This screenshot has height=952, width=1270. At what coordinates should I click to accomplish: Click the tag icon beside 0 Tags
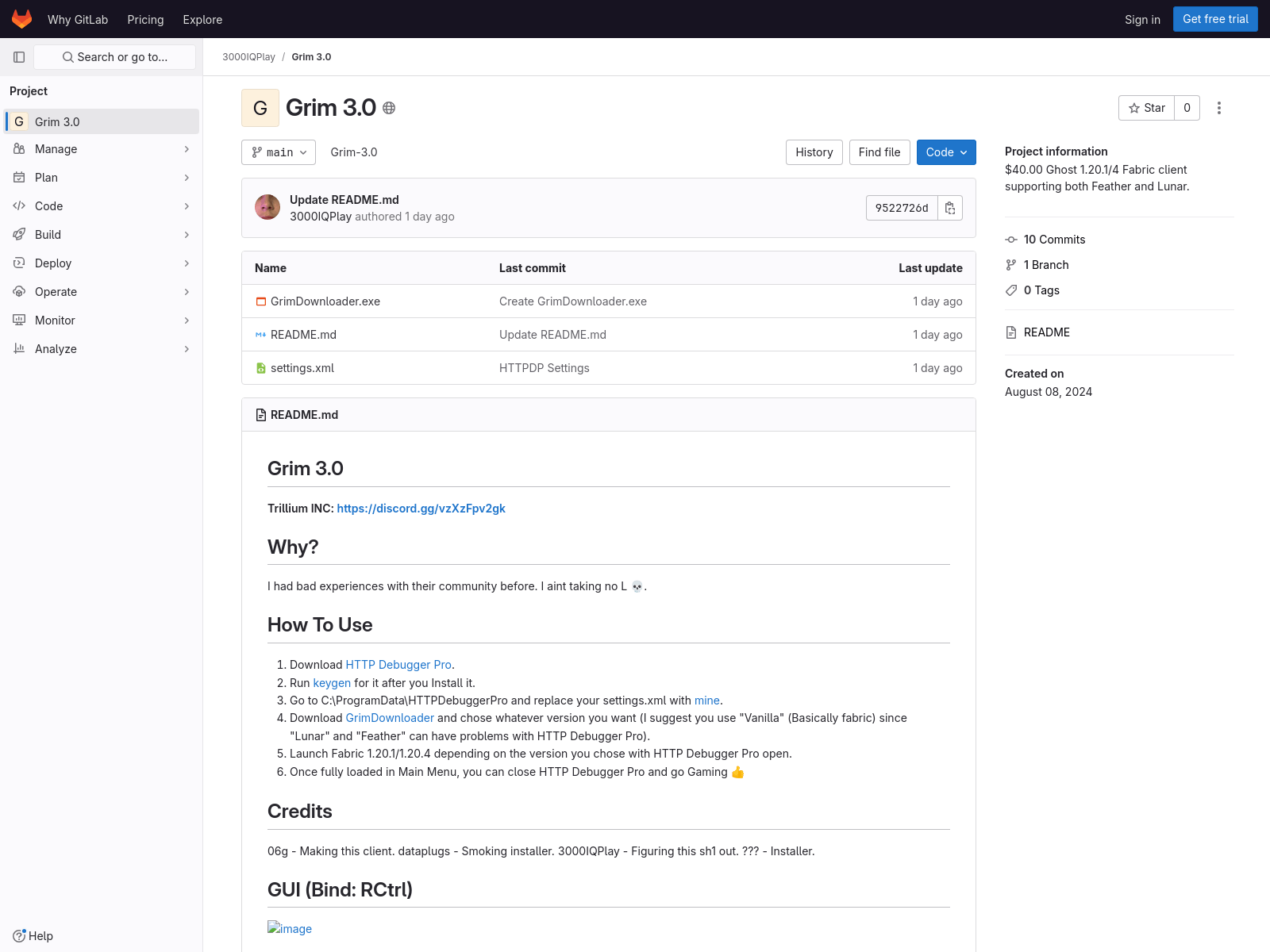1011,290
